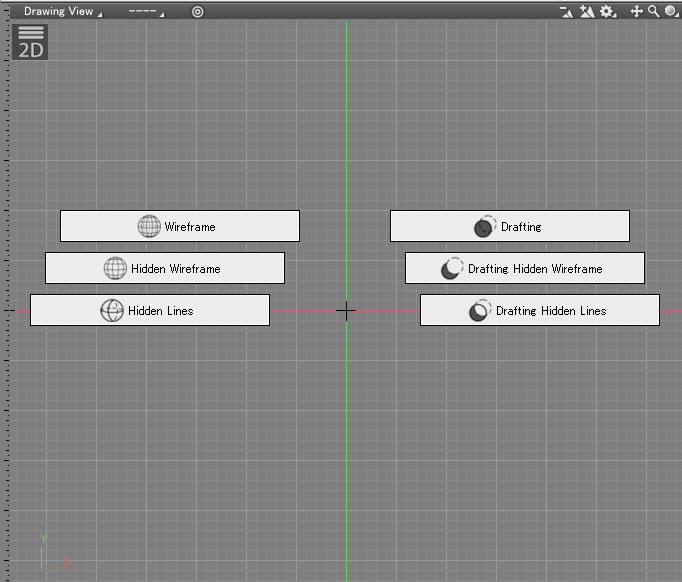
Task: Click the plus mountain navigation icon
Action: (587, 12)
